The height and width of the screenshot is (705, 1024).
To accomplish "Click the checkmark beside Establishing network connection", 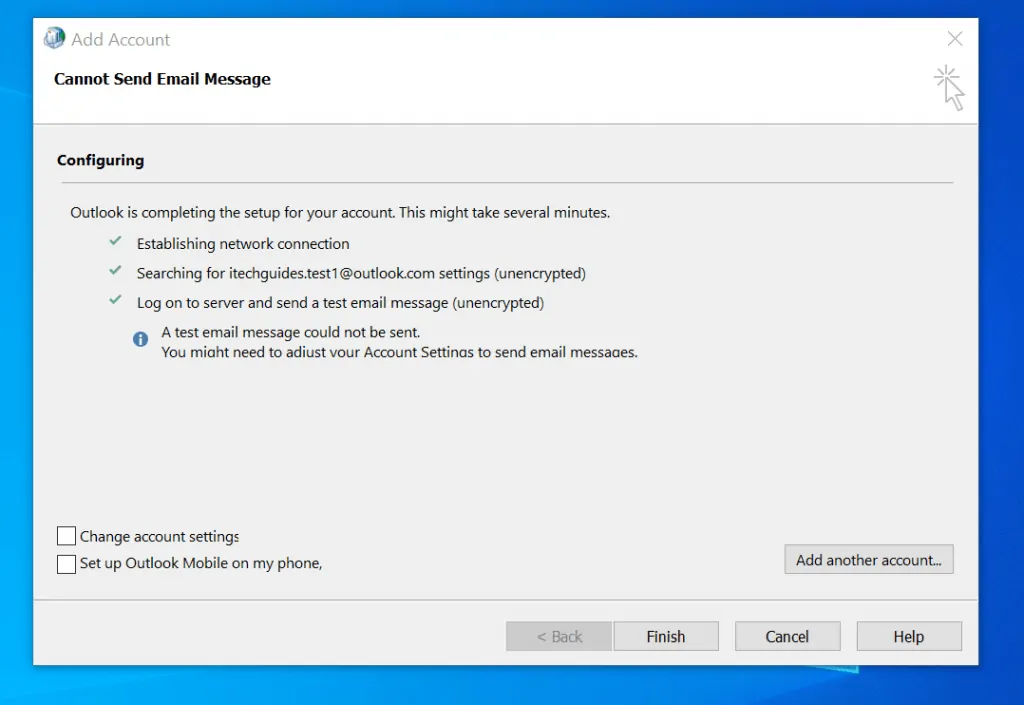I will [116, 242].
